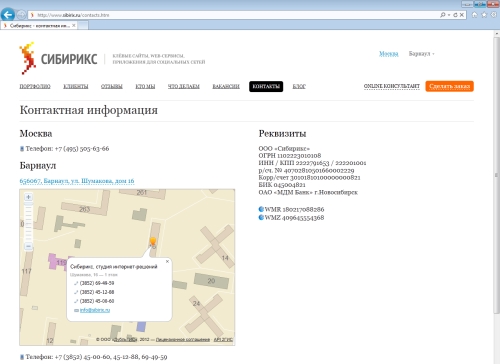Screen dimensions: 500x364
Task: Click the Сибирикс logo
Action: [58, 58]
